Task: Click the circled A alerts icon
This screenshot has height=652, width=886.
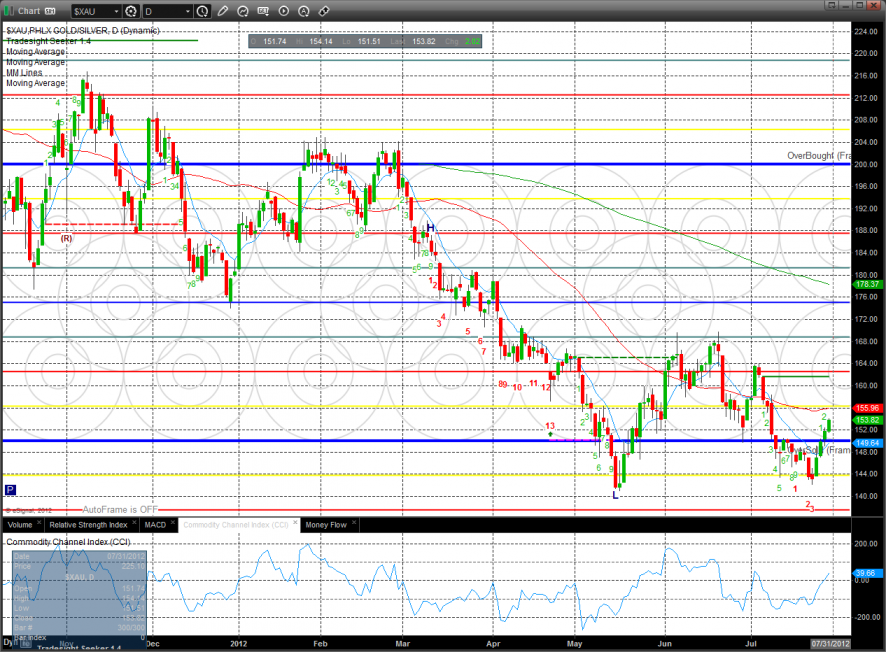Action: tap(305, 11)
